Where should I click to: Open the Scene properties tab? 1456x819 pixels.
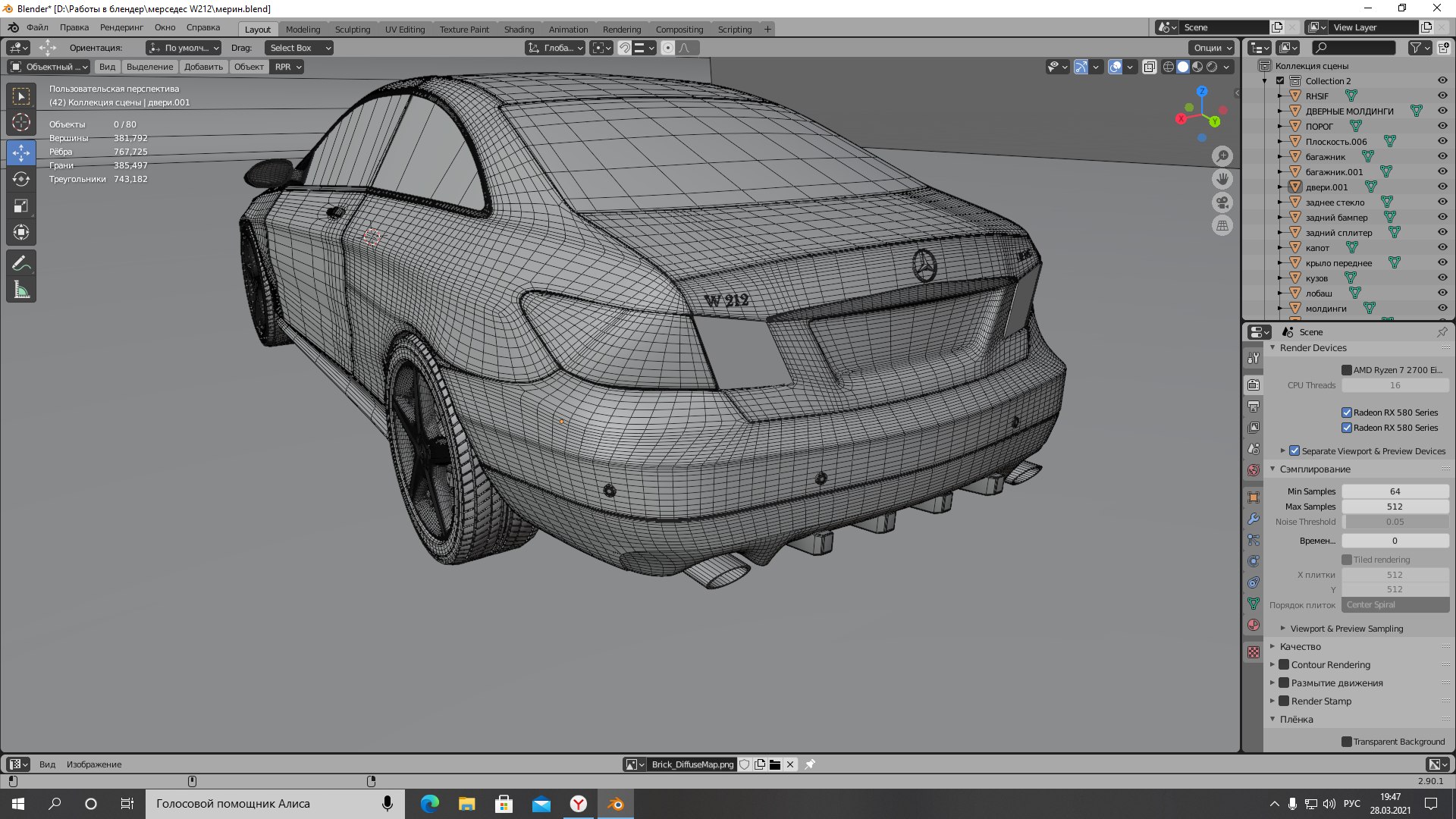click(x=1254, y=449)
